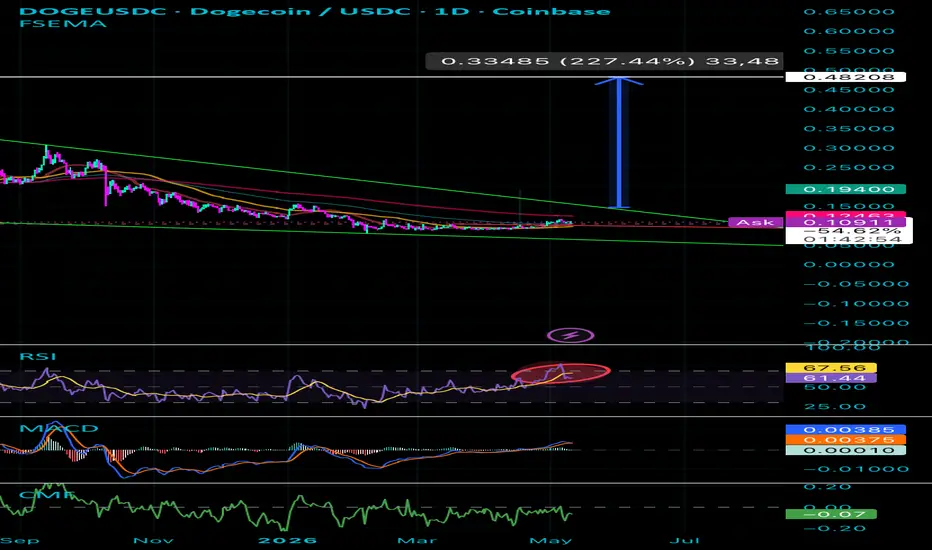Click the DOGEUSDC symbol title

(92, 11)
